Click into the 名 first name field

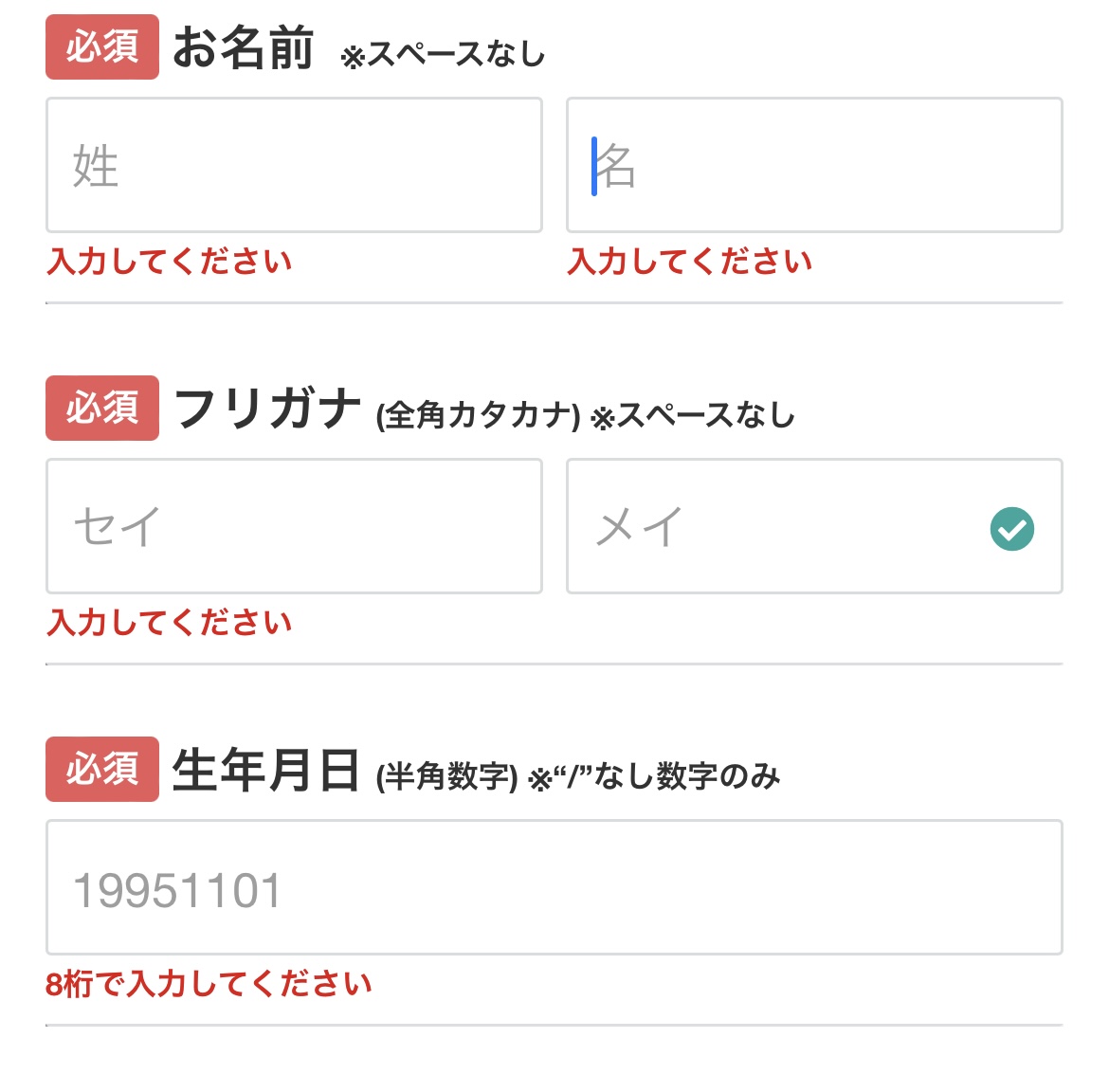tap(813, 165)
